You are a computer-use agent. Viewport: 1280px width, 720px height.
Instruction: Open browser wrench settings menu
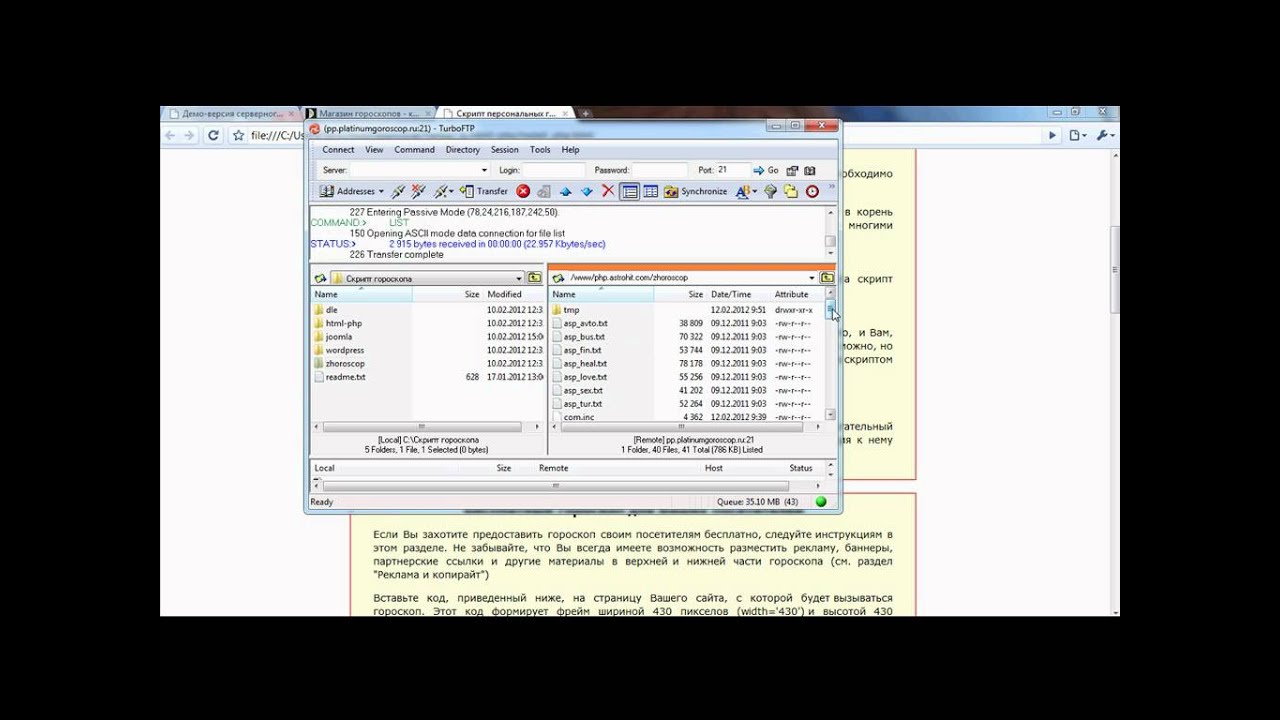[x=1102, y=135]
